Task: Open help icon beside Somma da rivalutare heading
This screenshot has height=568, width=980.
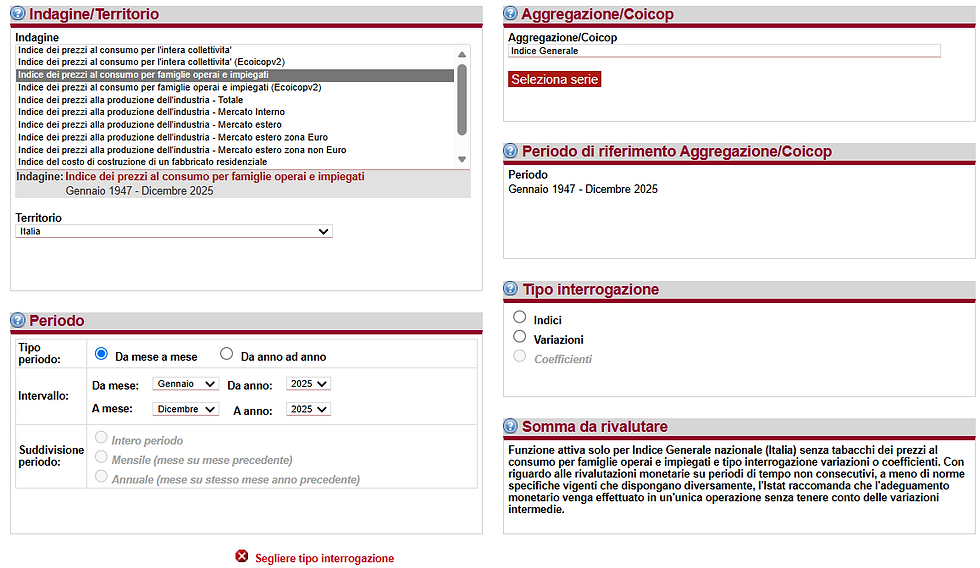Action: coord(511,426)
